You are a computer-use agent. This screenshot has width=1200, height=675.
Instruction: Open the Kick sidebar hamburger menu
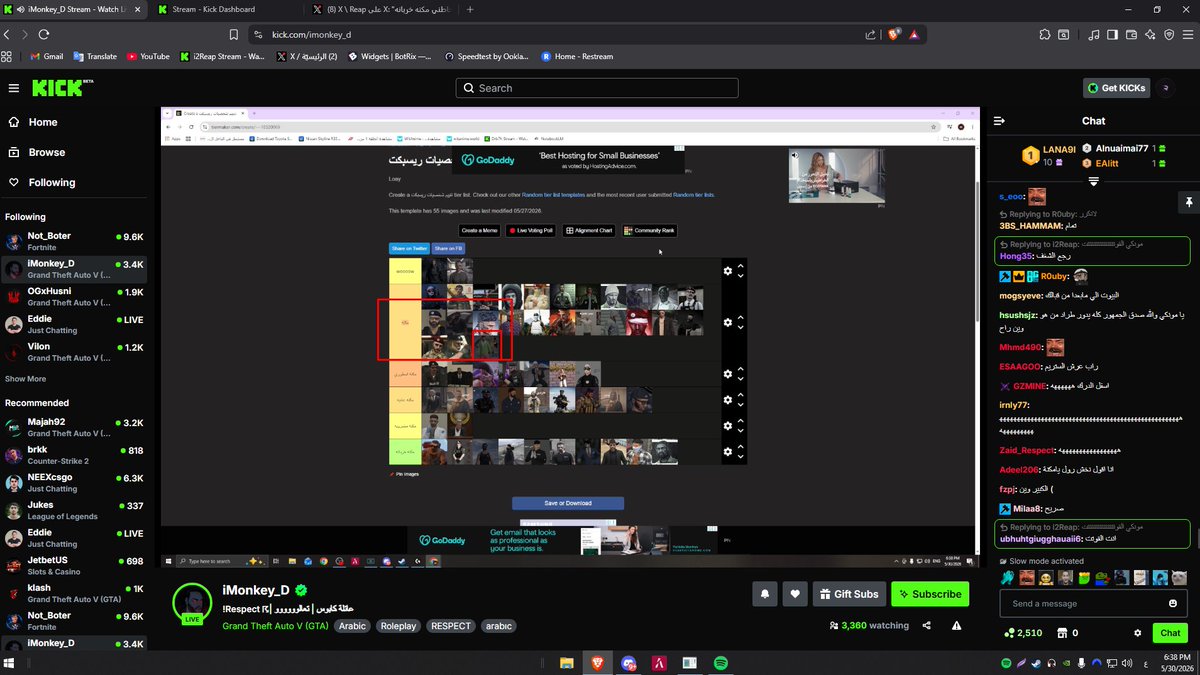14,88
